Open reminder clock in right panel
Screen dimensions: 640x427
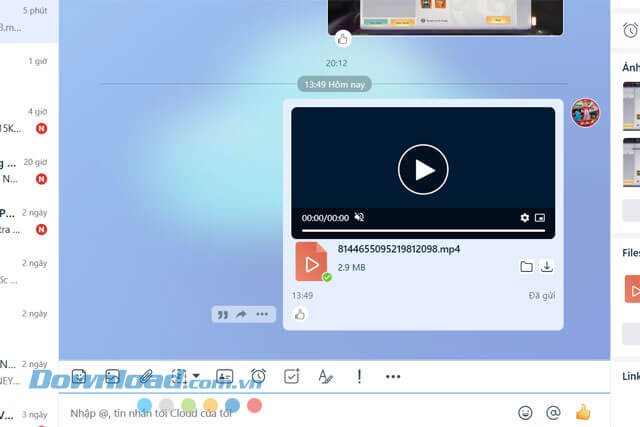pos(630,30)
